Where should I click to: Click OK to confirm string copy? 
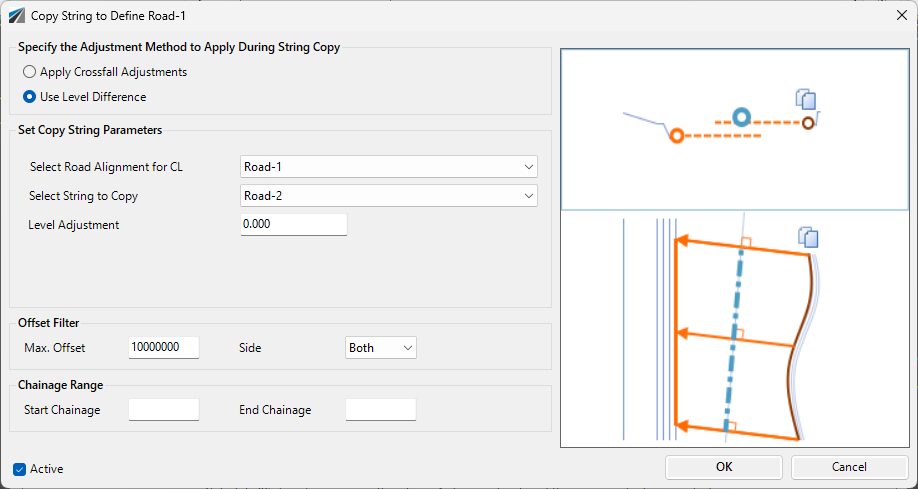coord(724,467)
